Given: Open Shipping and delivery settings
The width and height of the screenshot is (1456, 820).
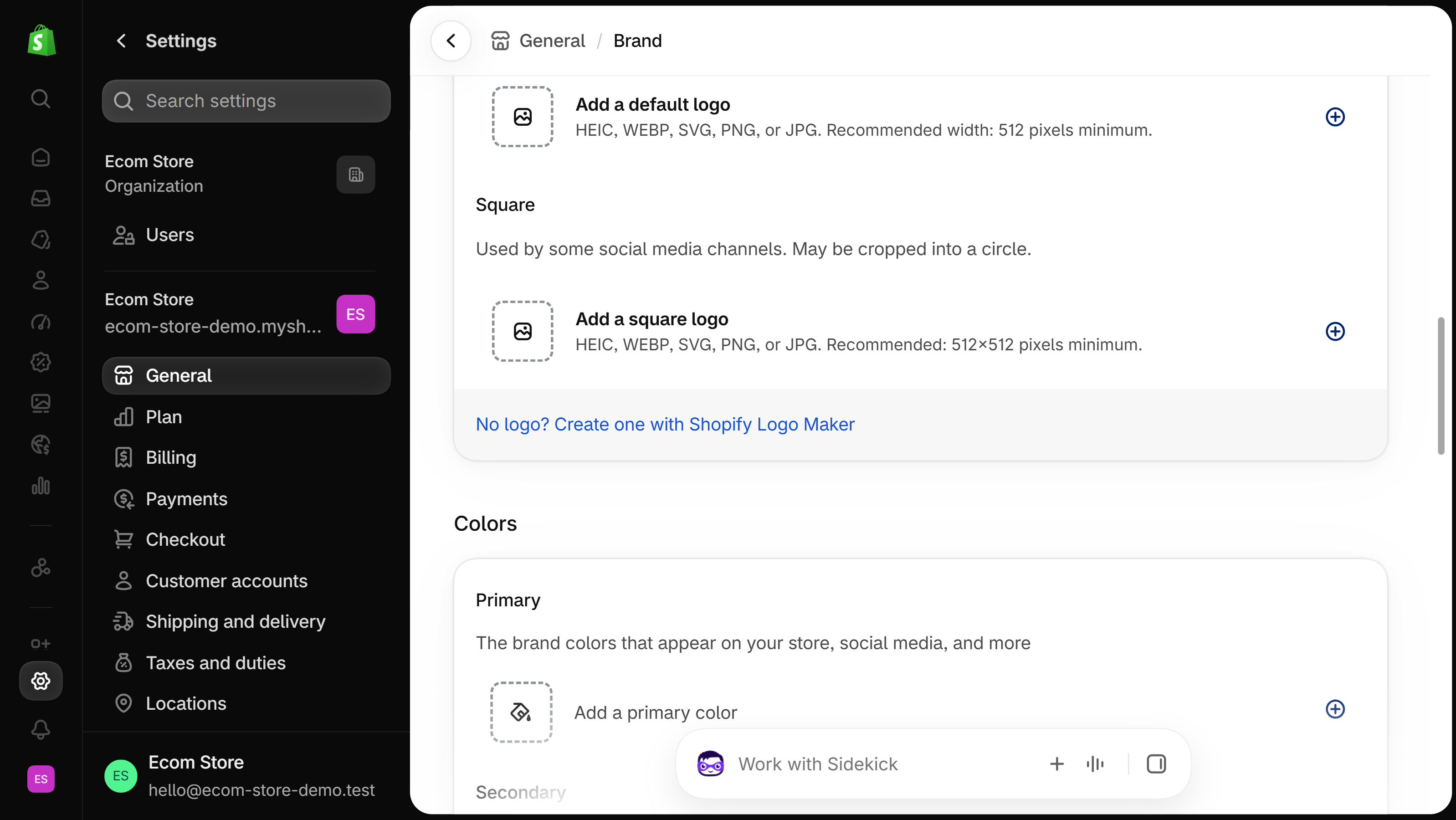Looking at the screenshot, I should pyautogui.click(x=246, y=622).
